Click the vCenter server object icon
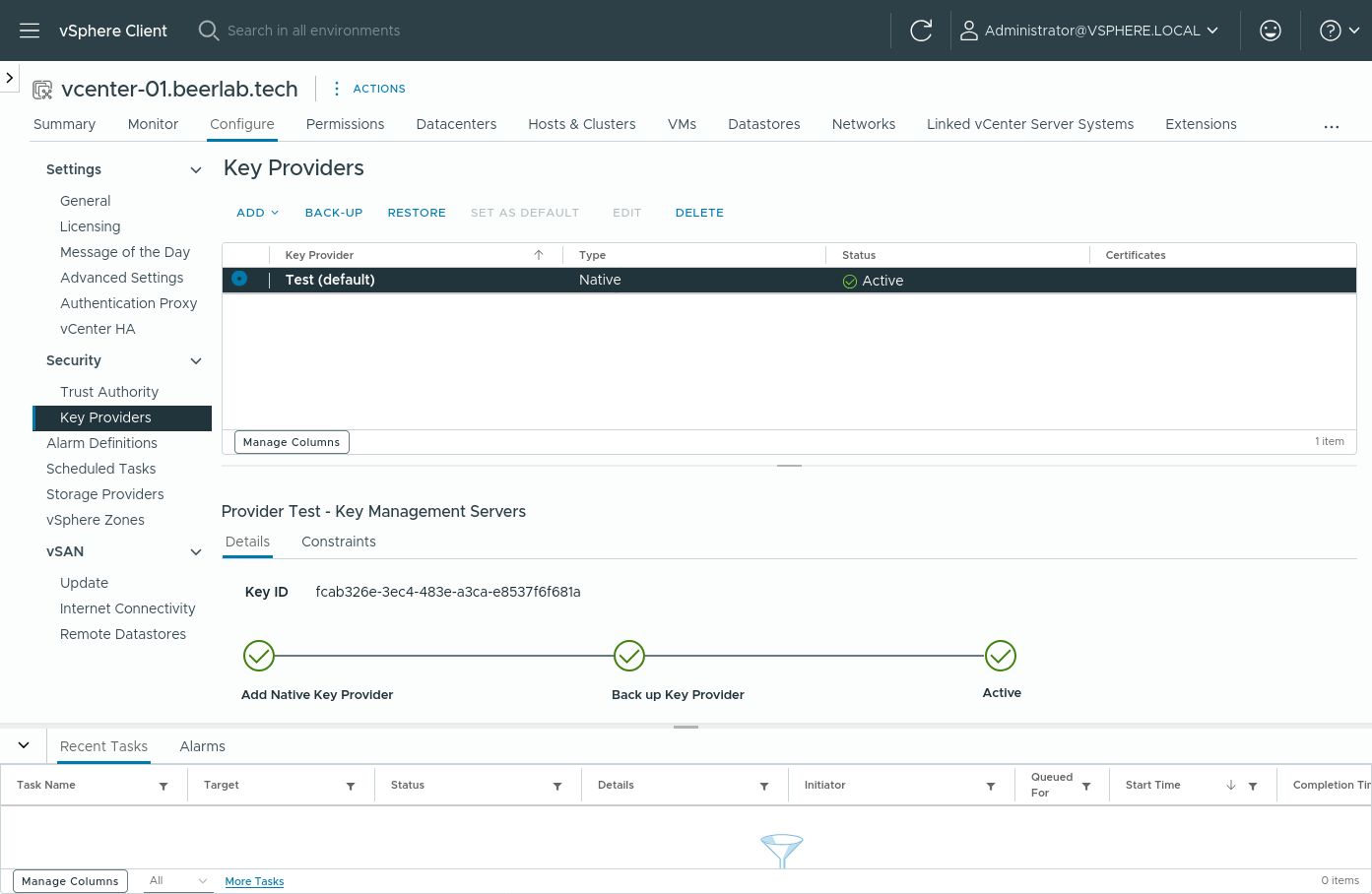 point(42,90)
